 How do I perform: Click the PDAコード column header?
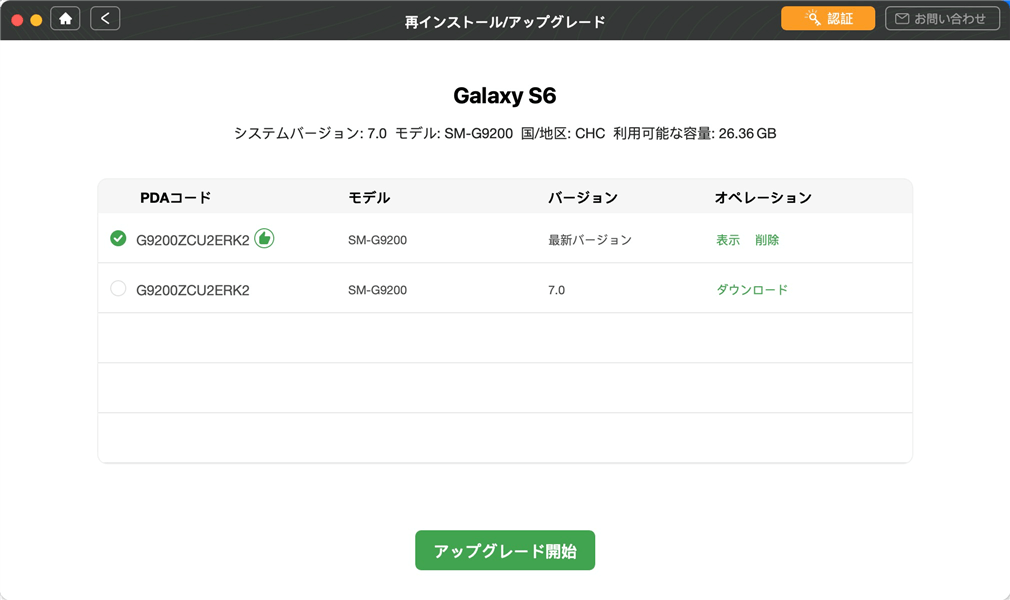click(x=175, y=198)
